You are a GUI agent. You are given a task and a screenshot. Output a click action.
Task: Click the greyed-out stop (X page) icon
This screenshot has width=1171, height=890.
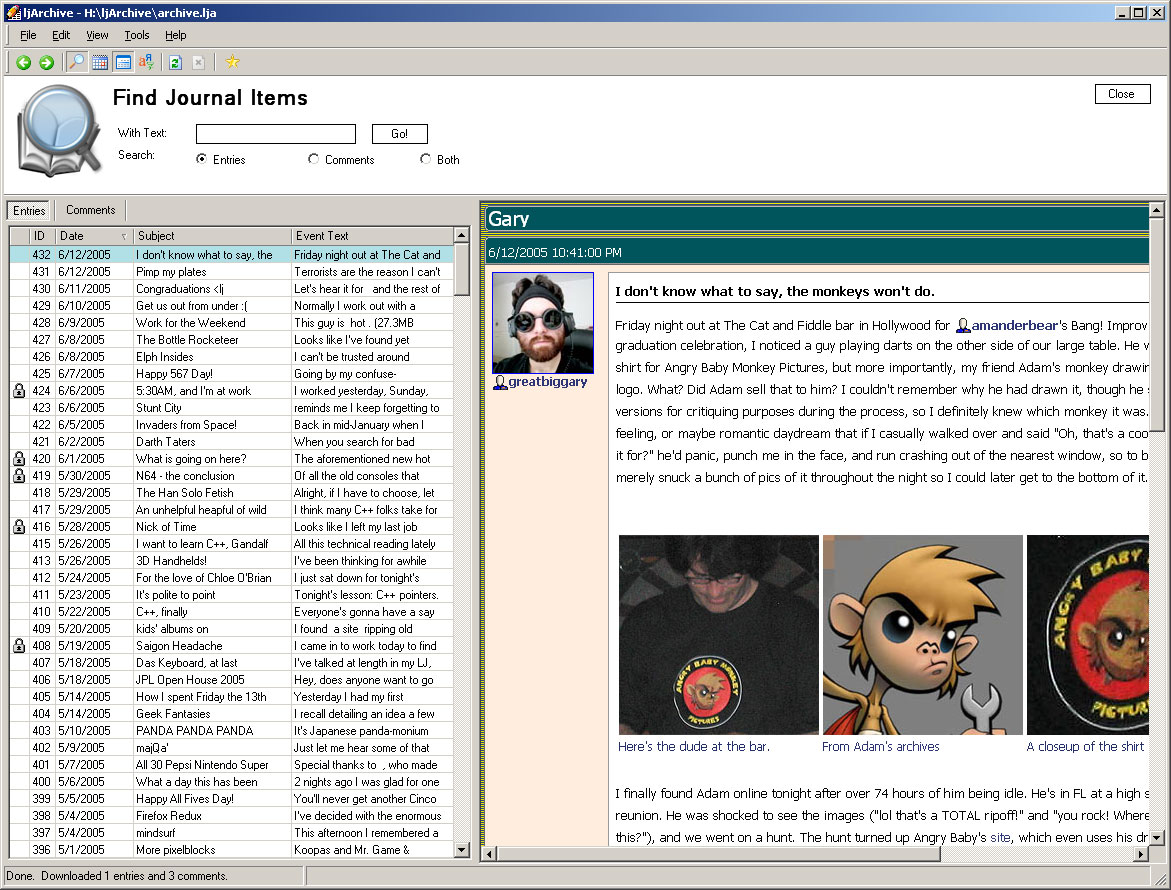tap(198, 63)
